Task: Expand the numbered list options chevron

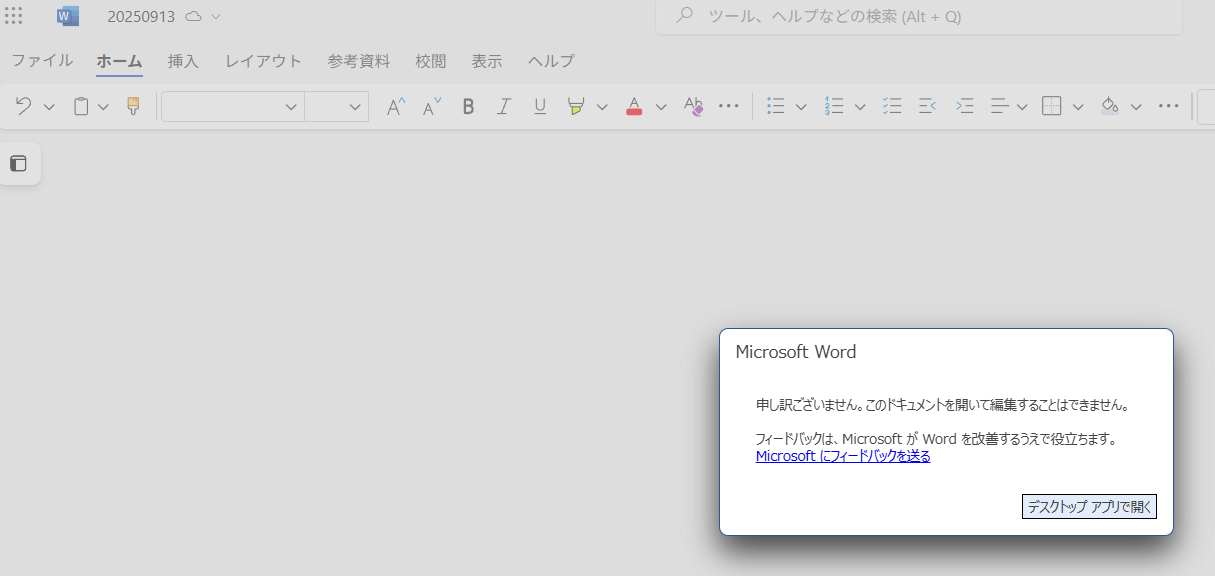Action: 860,106
